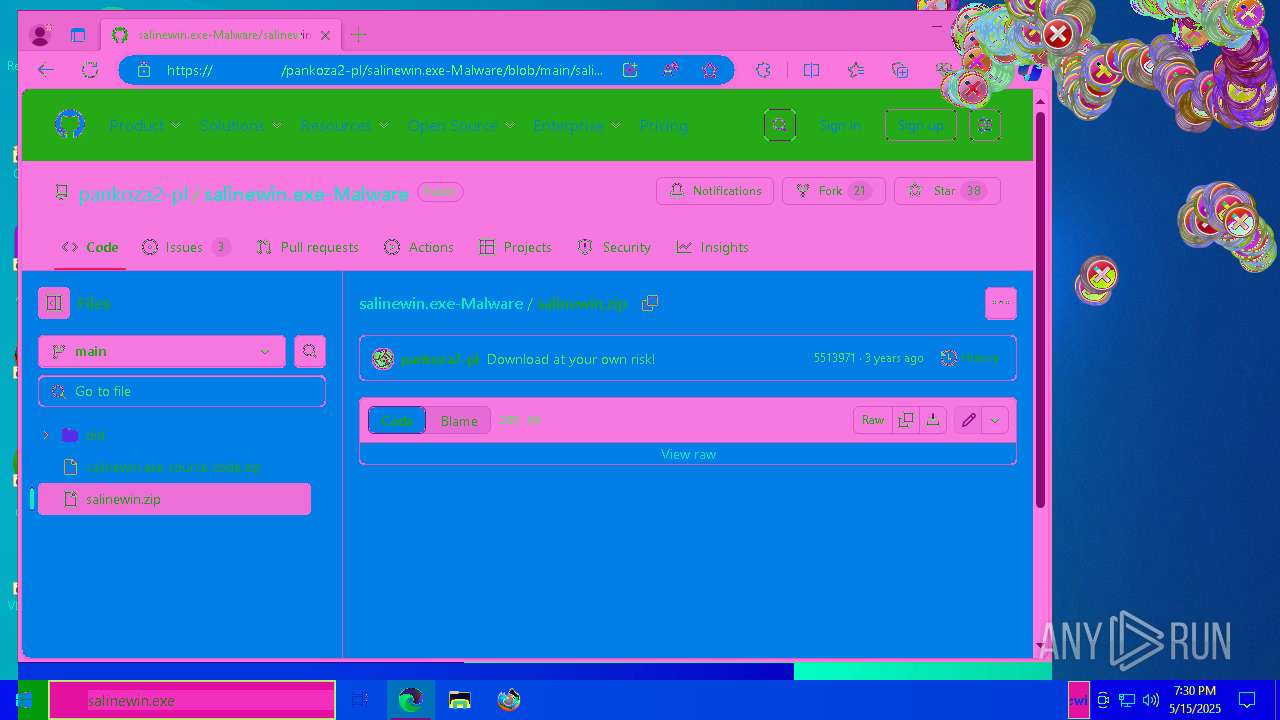
Task: Open salinewin.exe-Malware repository title link
Action: [306, 194]
